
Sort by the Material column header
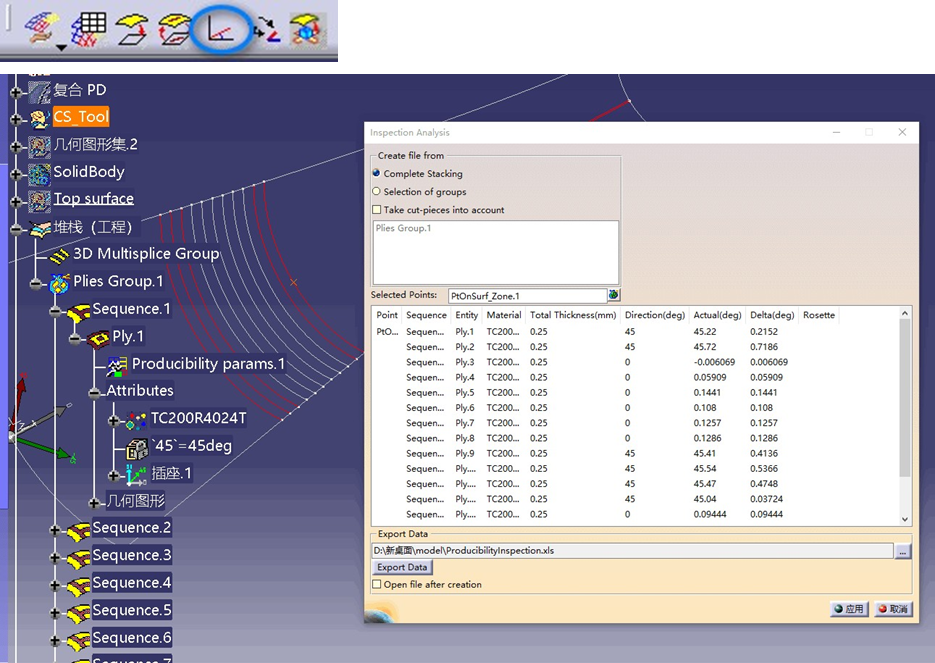click(x=503, y=315)
